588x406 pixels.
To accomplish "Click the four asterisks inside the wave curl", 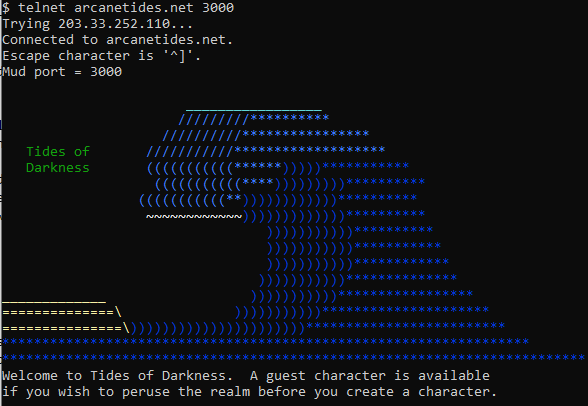I will [x=258, y=182].
